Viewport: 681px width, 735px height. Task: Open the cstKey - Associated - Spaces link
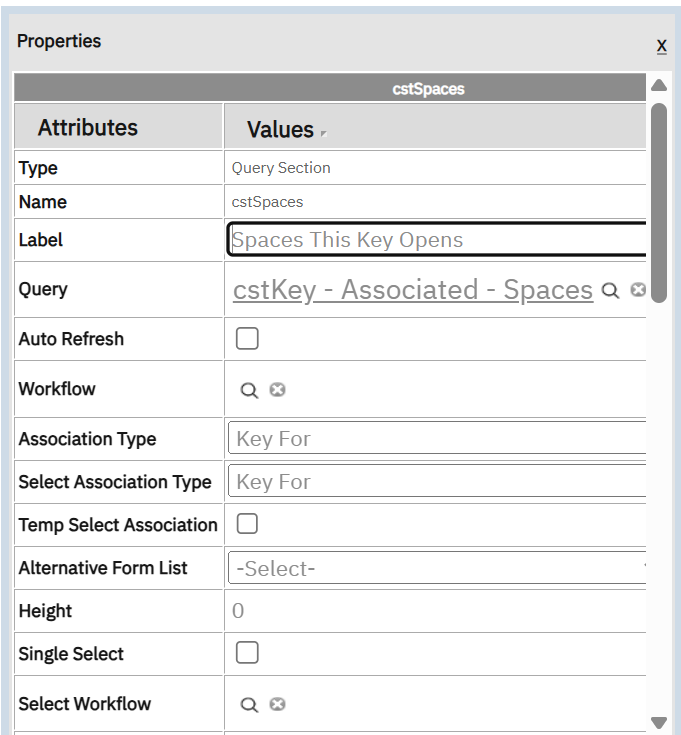[x=413, y=289]
